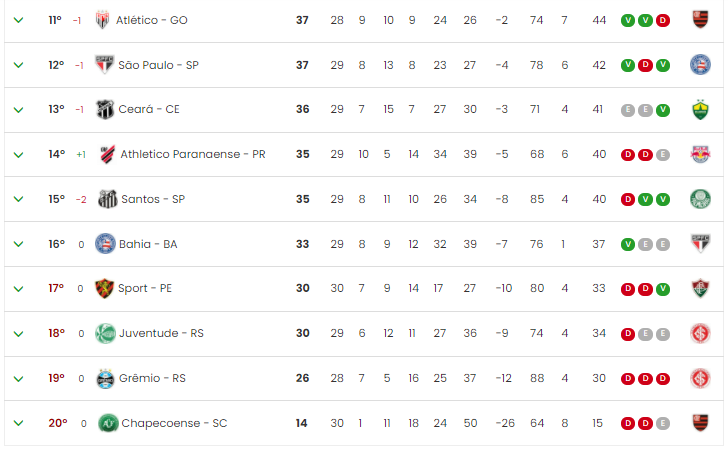Image resolution: width=728 pixels, height=453 pixels.
Task: Expand the Atlético - GO row chevron
Action: click(19, 20)
